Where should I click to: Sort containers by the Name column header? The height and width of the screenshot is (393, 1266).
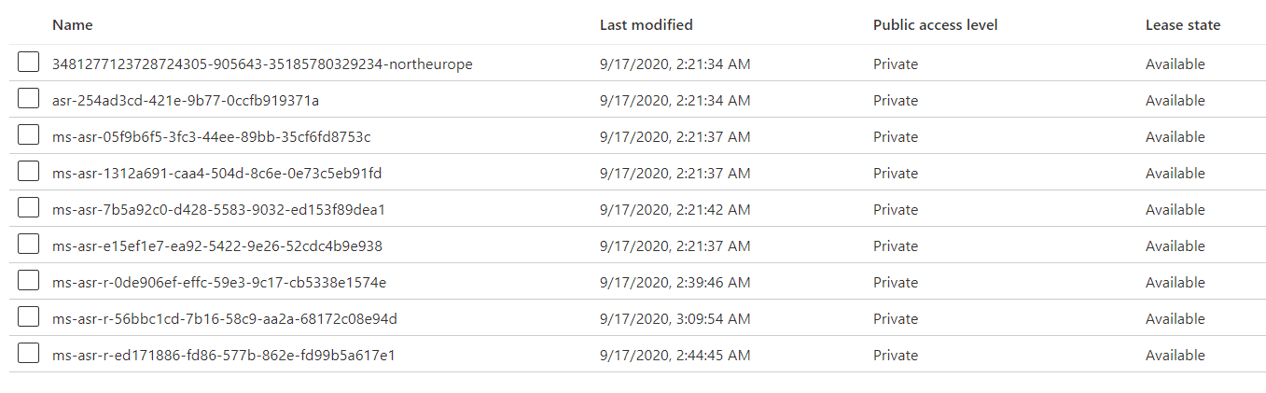coord(72,25)
